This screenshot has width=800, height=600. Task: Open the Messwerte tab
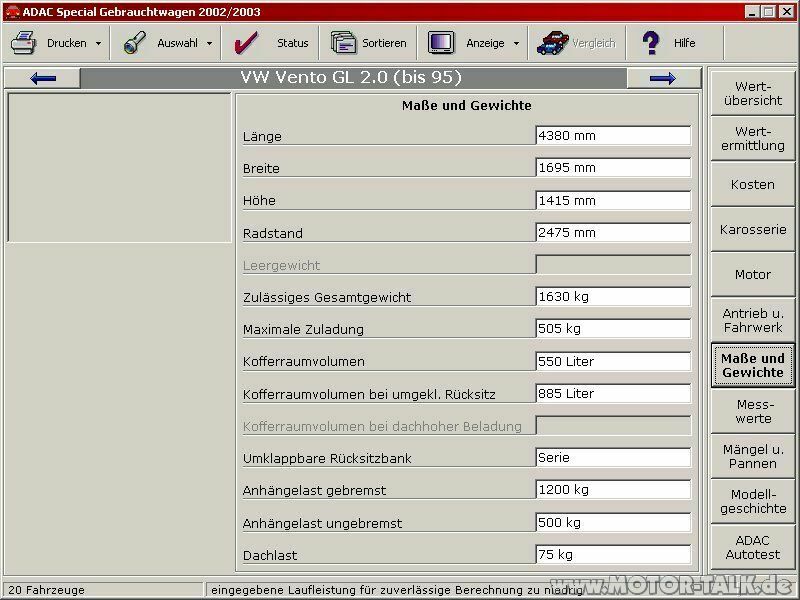pyautogui.click(x=753, y=411)
